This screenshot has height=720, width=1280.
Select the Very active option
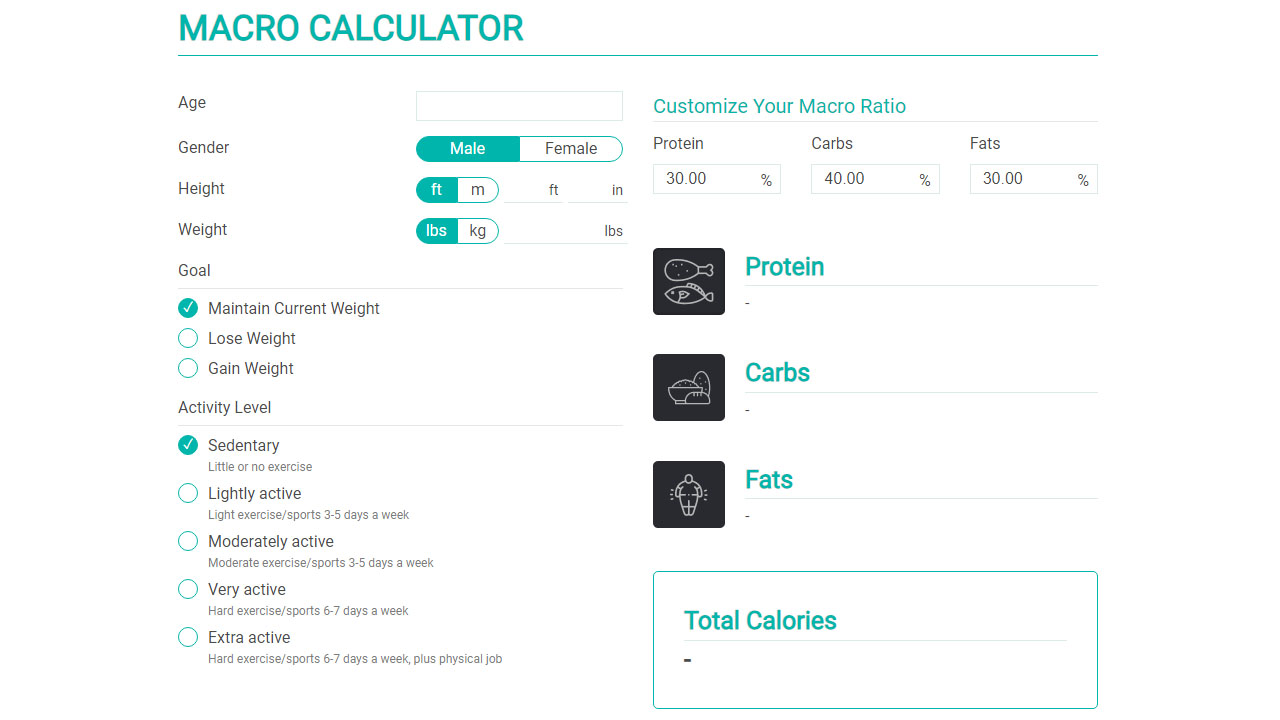pyautogui.click(x=188, y=589)
